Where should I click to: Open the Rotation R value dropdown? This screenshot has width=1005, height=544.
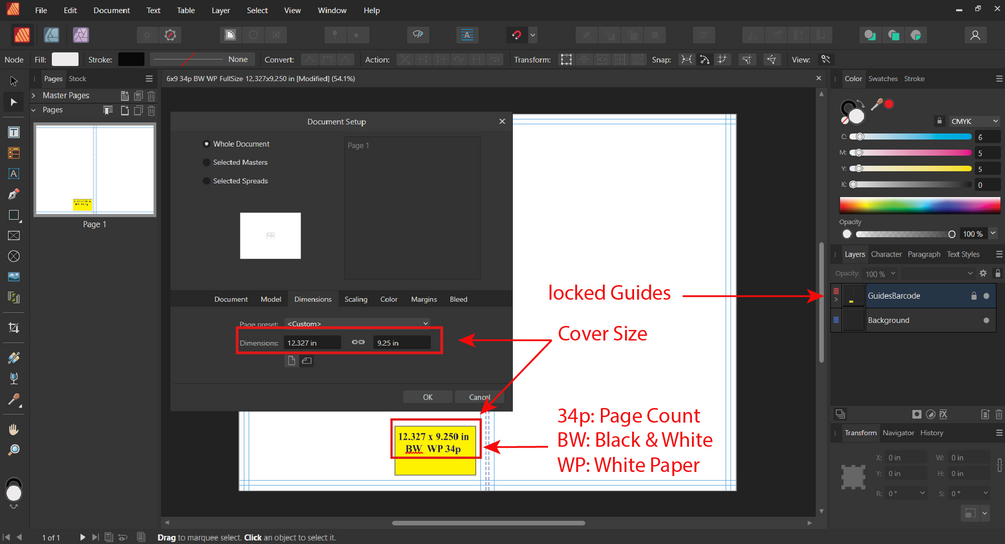click(x=922, y=493)
